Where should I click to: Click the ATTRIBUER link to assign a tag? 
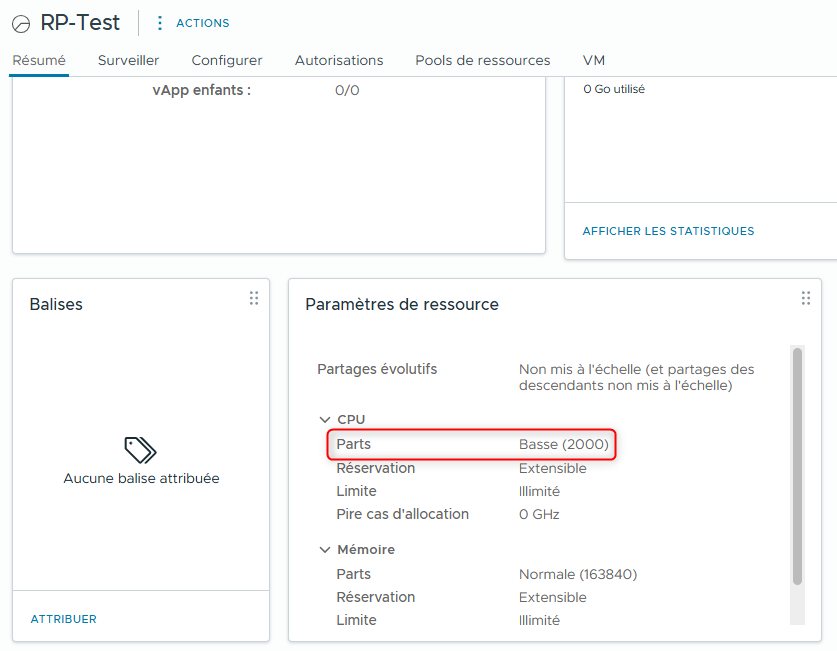pyautogui.click(x=63, y=618)
